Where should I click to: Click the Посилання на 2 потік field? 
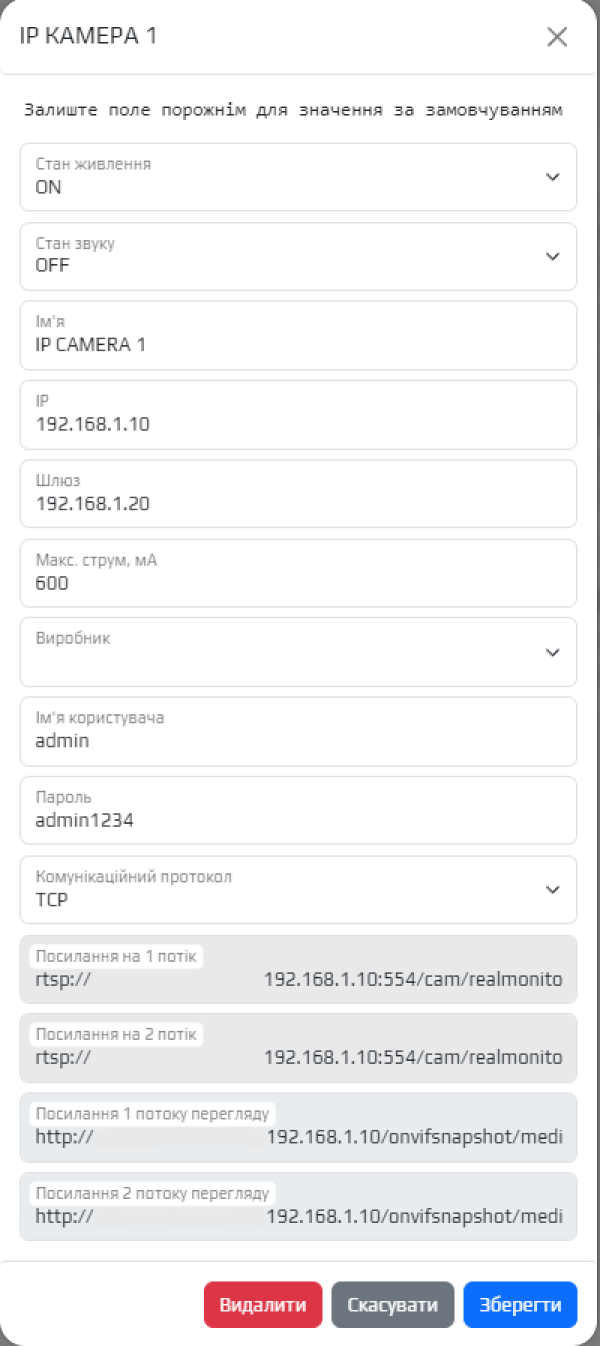pos(298,1048)
